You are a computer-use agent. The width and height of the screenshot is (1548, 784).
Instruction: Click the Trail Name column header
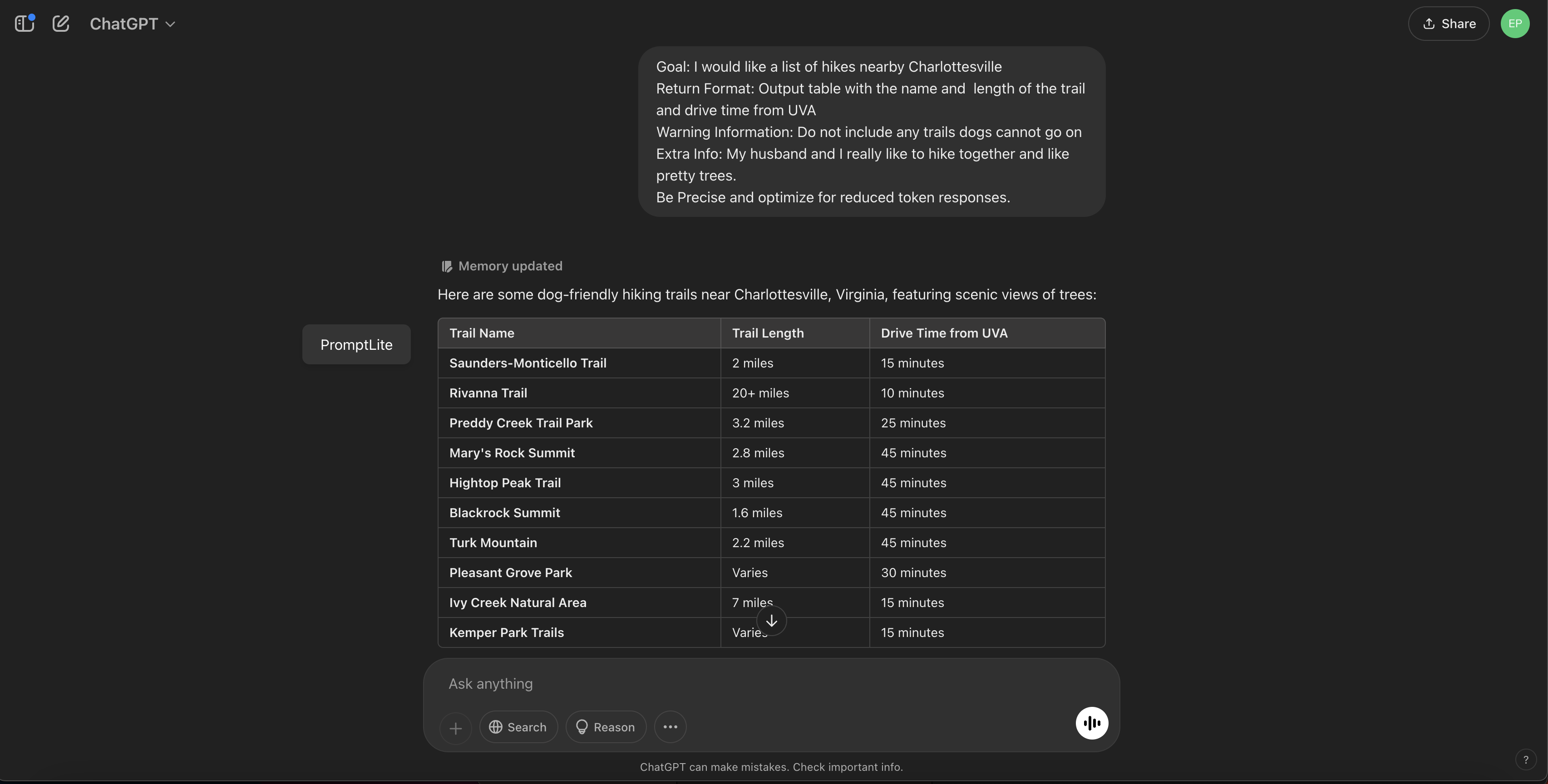pyautogui.click(x=482, y=333)
